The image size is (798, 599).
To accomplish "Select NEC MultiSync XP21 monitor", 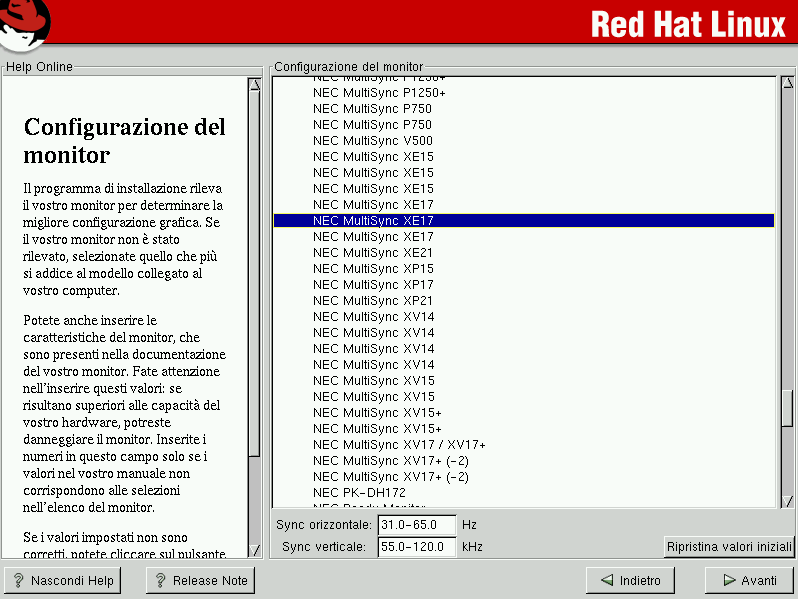I will tap(373, 301).
